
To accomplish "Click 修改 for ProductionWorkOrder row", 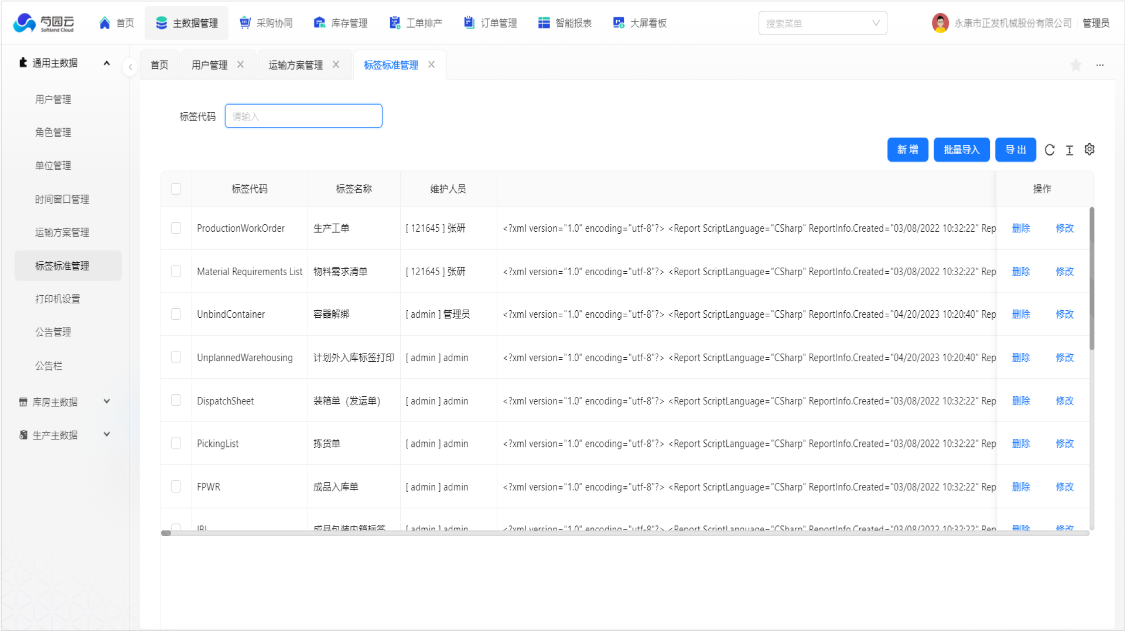I will click(1065, 228).
